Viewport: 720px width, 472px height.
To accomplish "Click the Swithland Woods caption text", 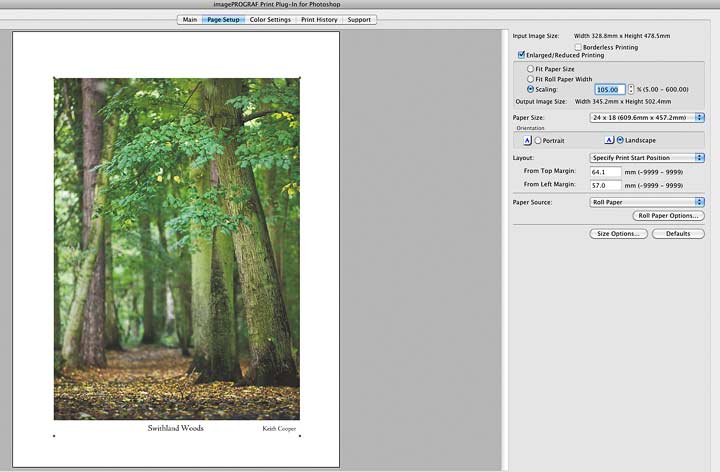I will (x=175, y=428).
